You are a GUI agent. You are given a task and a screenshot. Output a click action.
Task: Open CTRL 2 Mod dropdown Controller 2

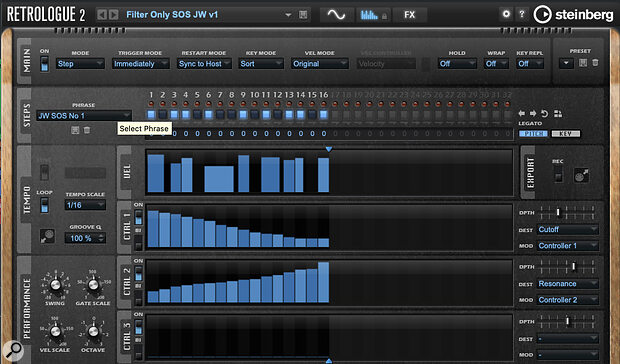(x=567, y=300)
